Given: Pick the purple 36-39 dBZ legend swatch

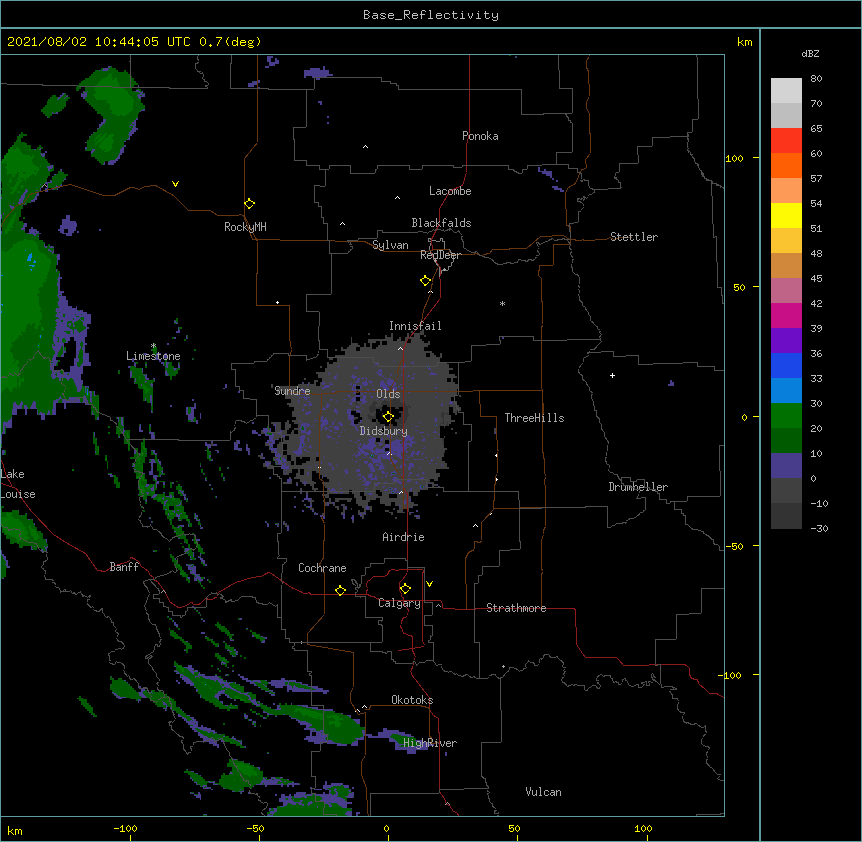Looking at the screenshot, I should click(786, 341).
